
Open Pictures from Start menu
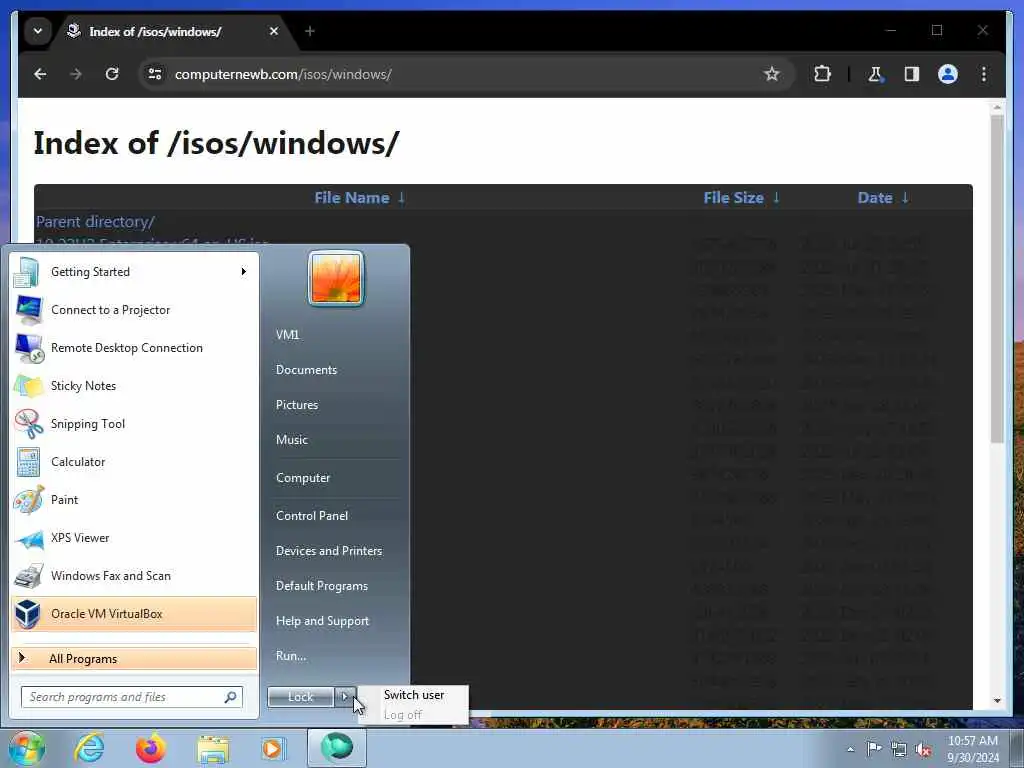(296, 405)
